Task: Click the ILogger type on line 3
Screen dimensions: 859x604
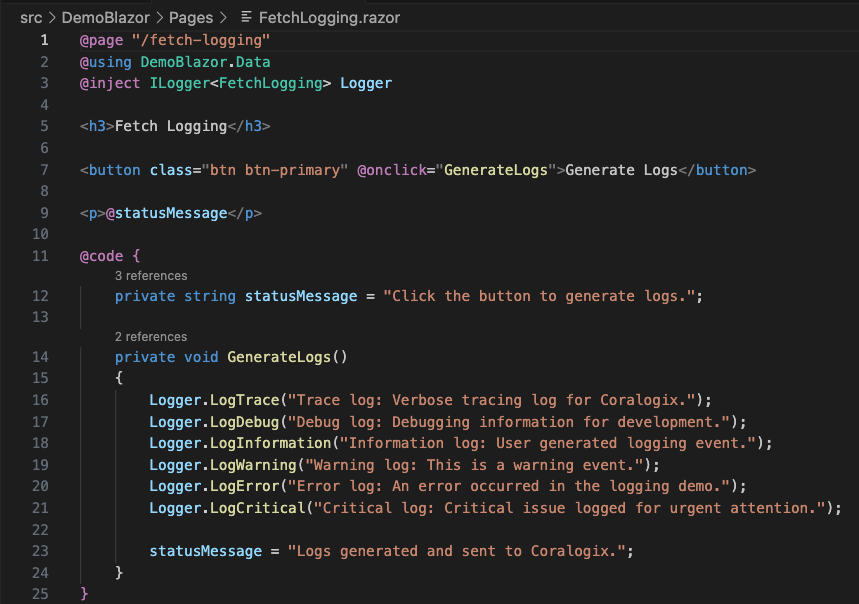Action: [x=180, y=83]
